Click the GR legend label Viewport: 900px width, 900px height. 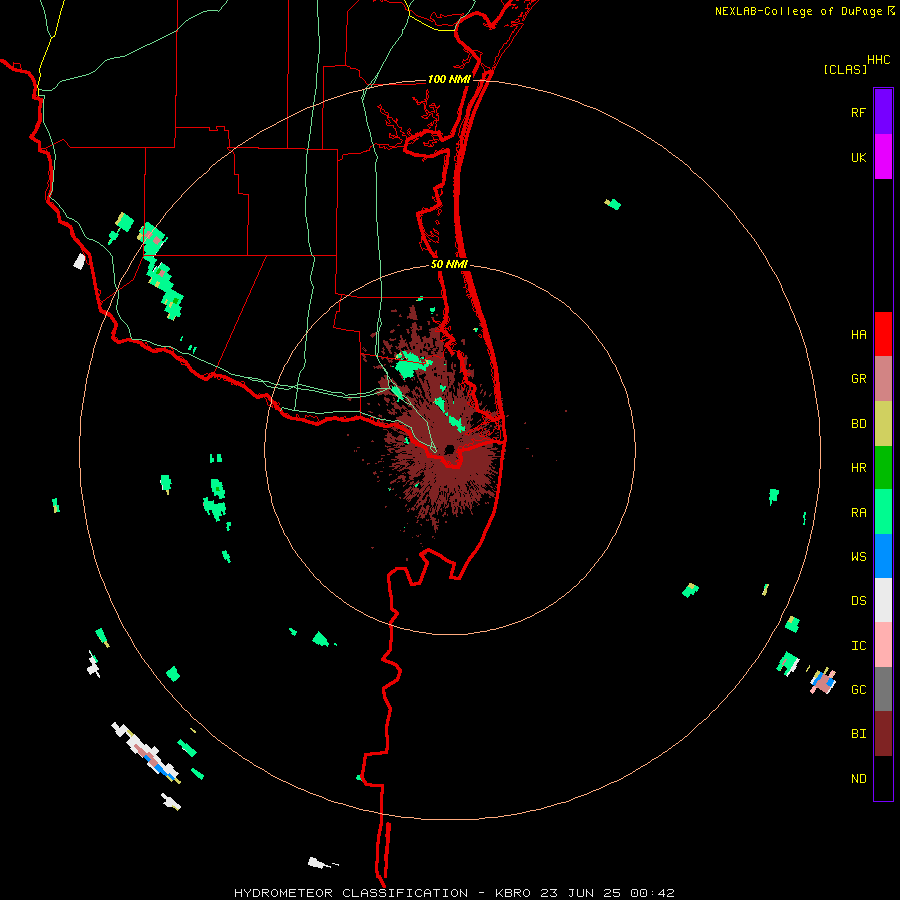click(858, 379)
